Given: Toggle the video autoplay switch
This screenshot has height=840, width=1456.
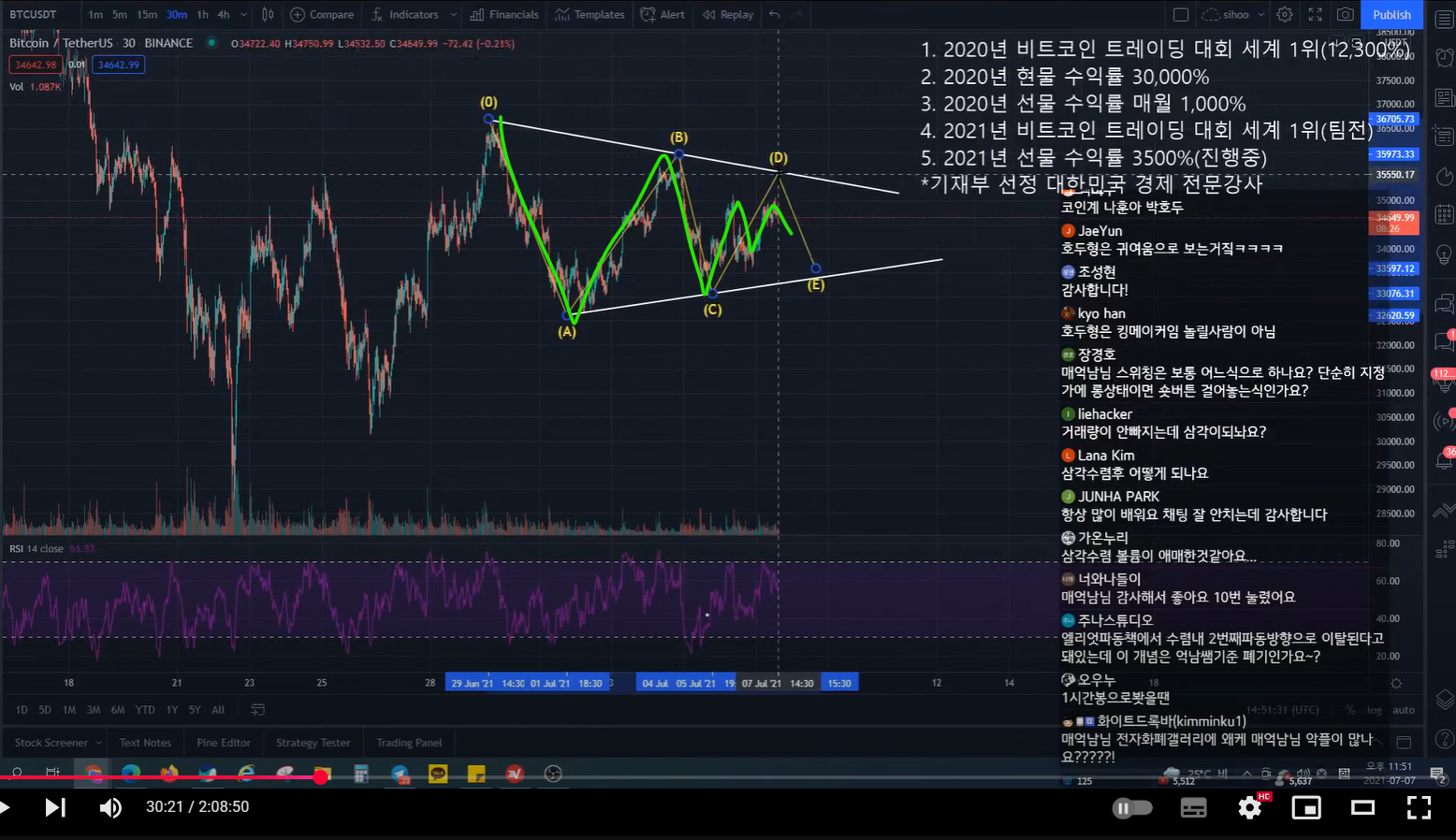Looking at the screenshot, I should click(1132, 808).
